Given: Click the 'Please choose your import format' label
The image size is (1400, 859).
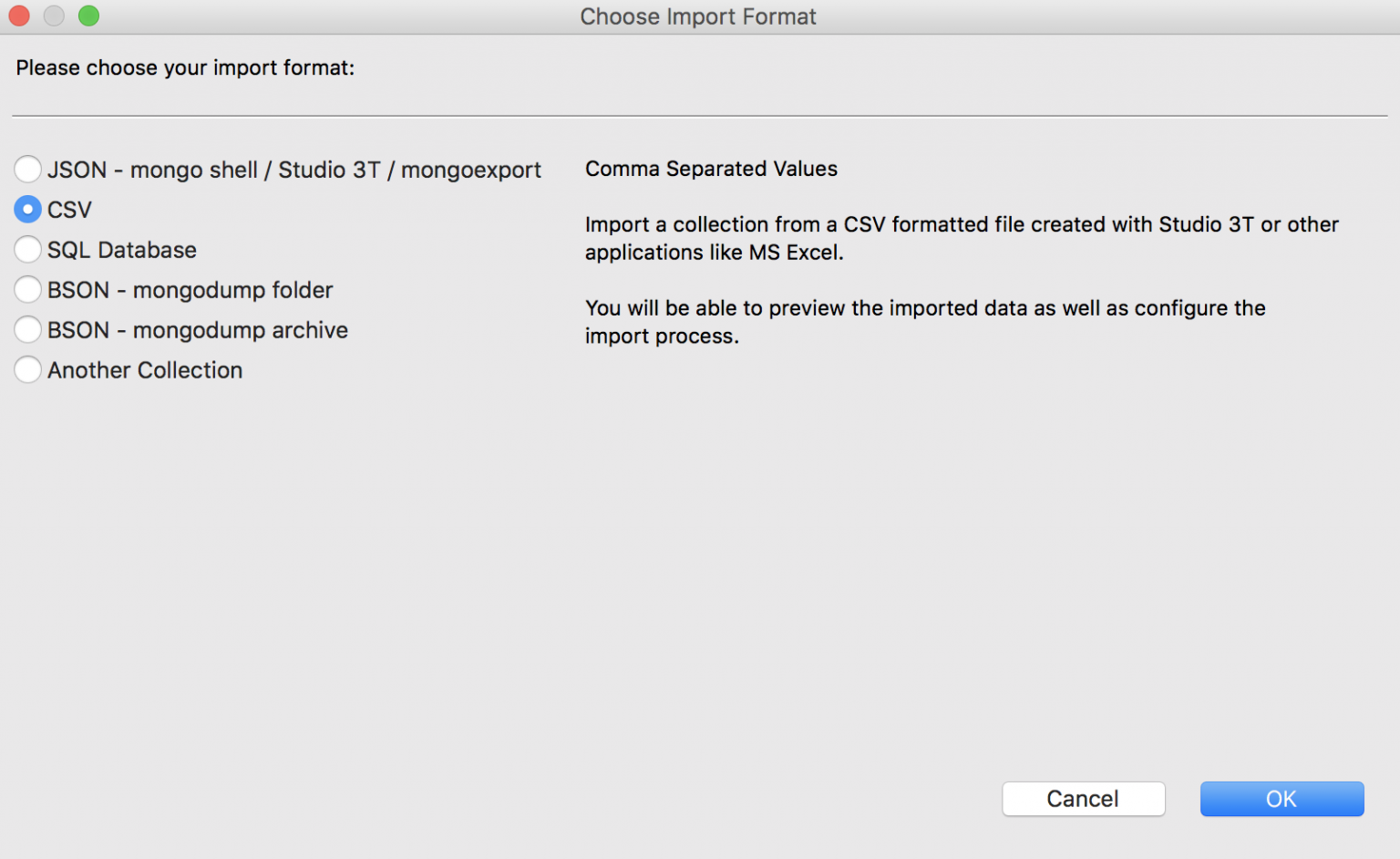Looking at the screenshot, I should coord(185,67).
